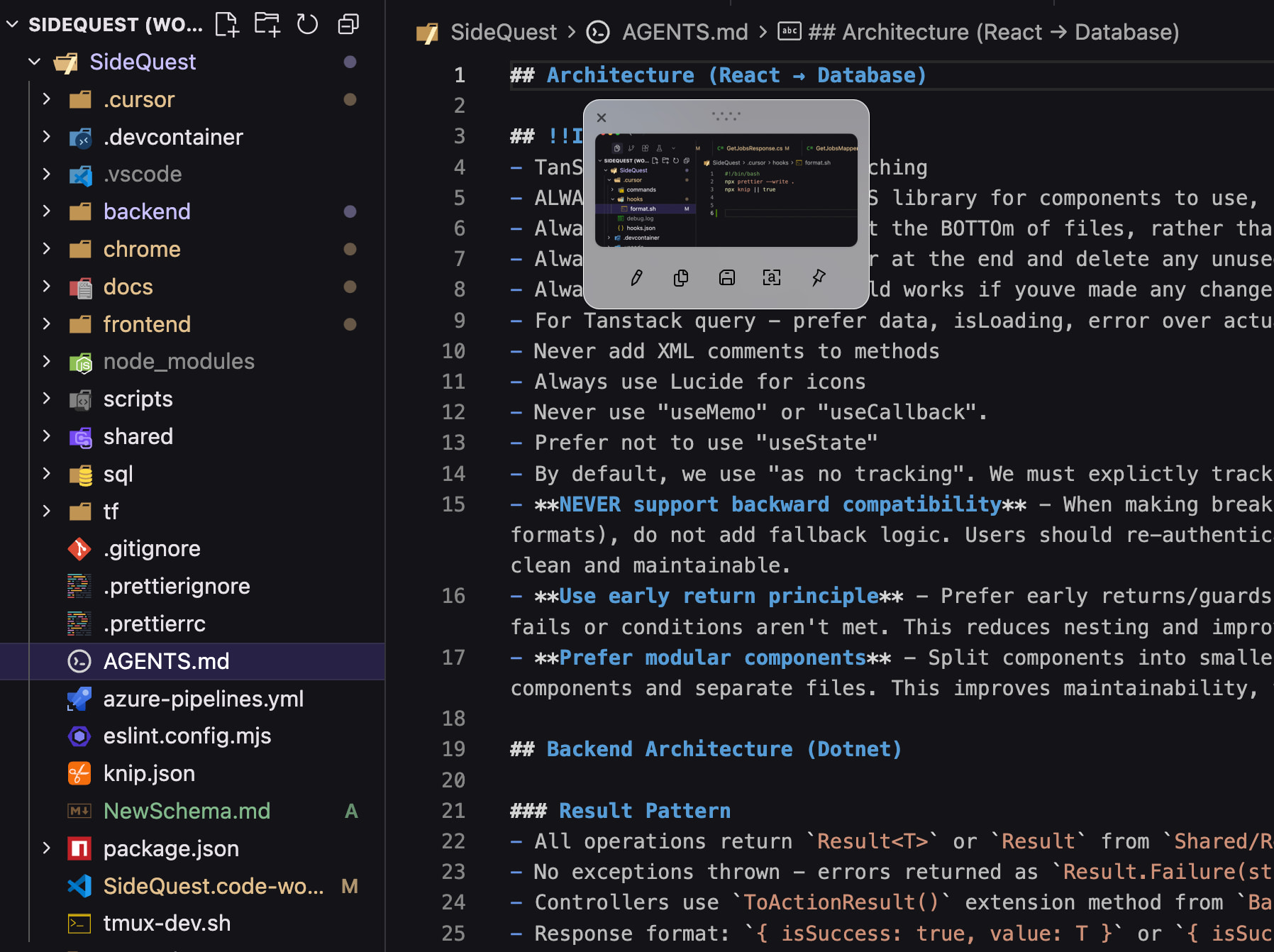
Task: Expand the .cursor folder chevron
Action: 47,99
